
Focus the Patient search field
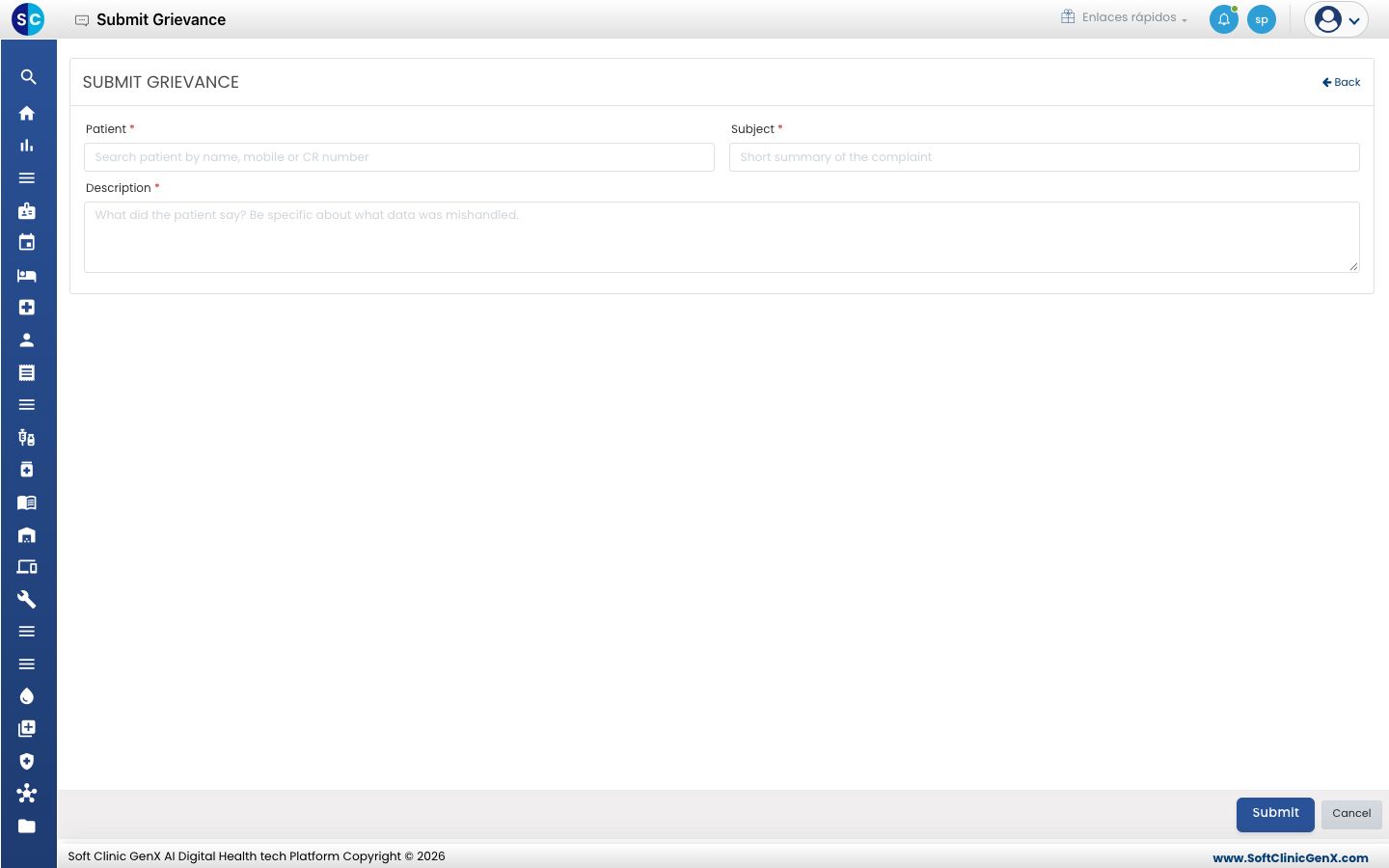pyautogui.click(x=399, y=157)
